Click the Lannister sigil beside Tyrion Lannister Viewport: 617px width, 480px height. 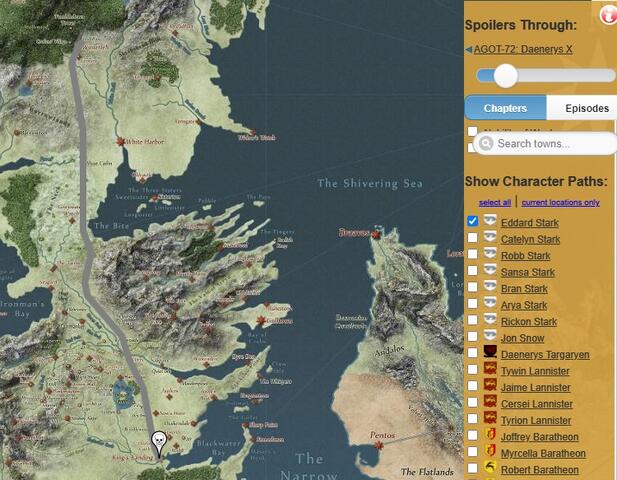490,418
